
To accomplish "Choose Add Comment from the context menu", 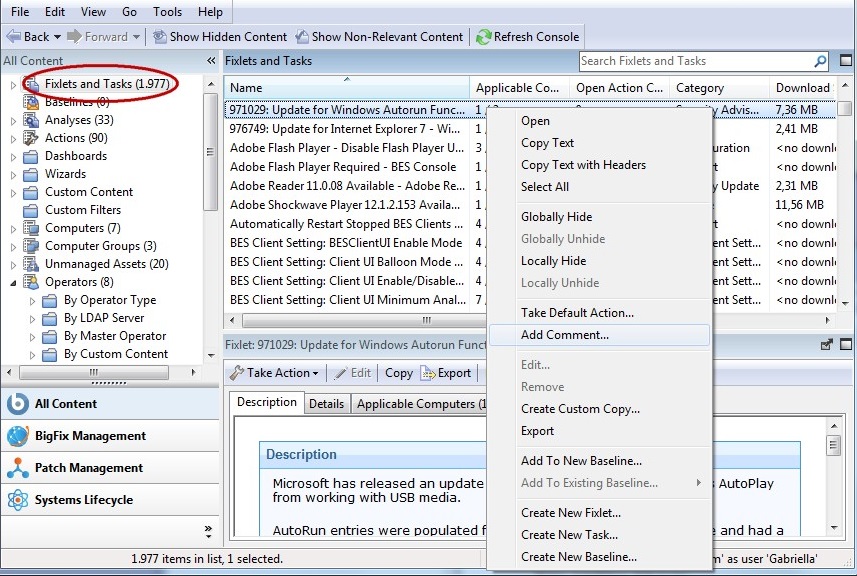I will [x=564, y=335].
